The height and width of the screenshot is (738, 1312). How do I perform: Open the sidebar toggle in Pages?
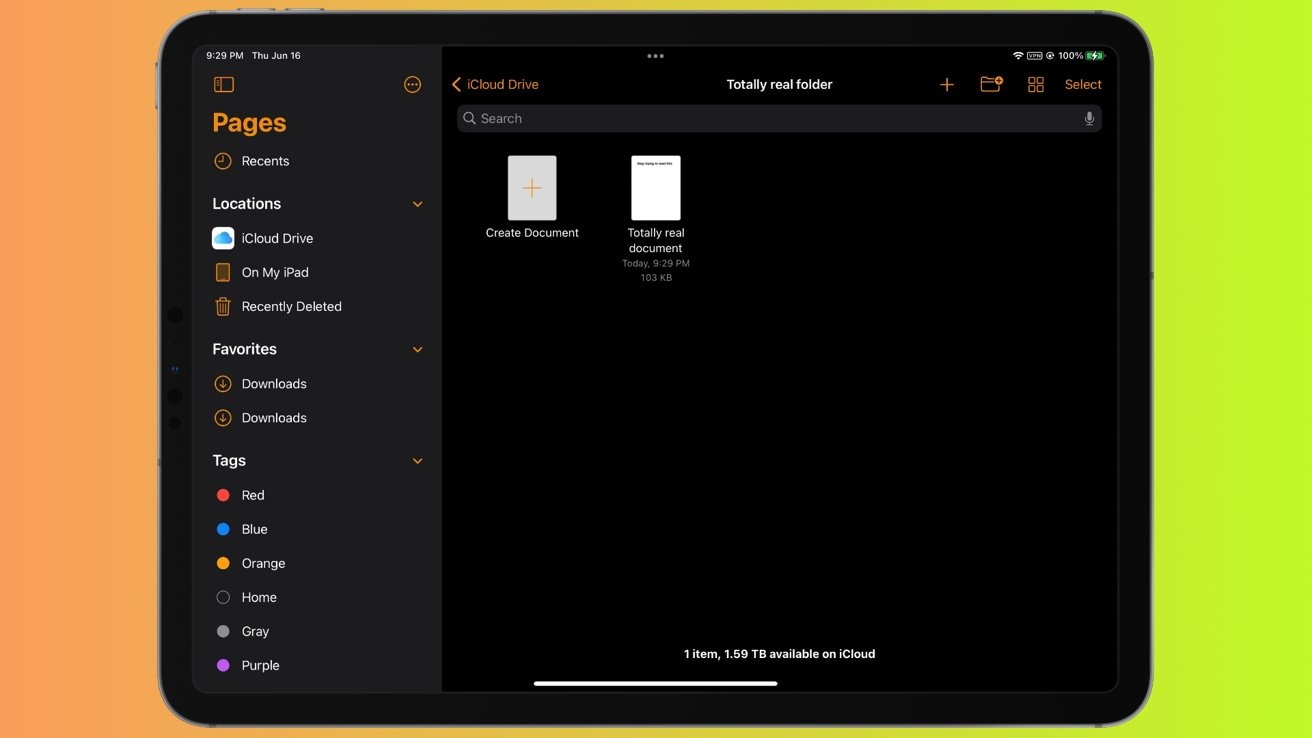[x=223, y=84]
